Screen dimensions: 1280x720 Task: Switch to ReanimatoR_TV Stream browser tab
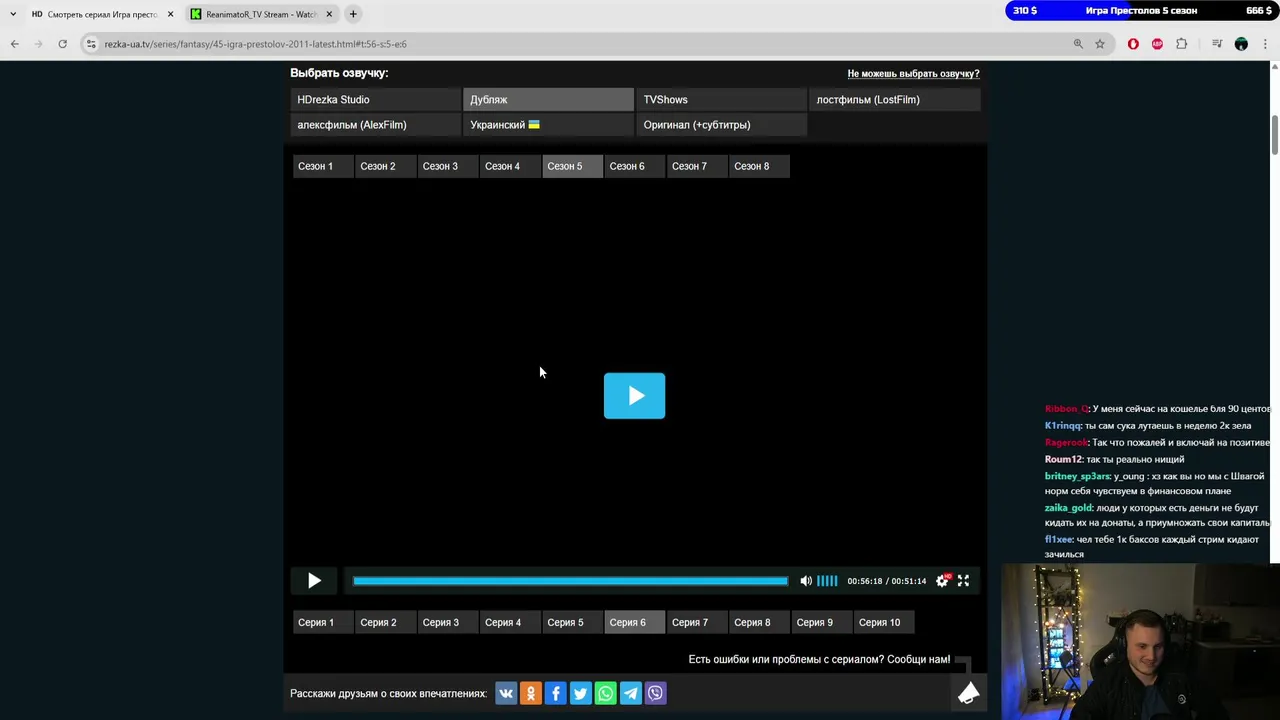pos(261,14)
